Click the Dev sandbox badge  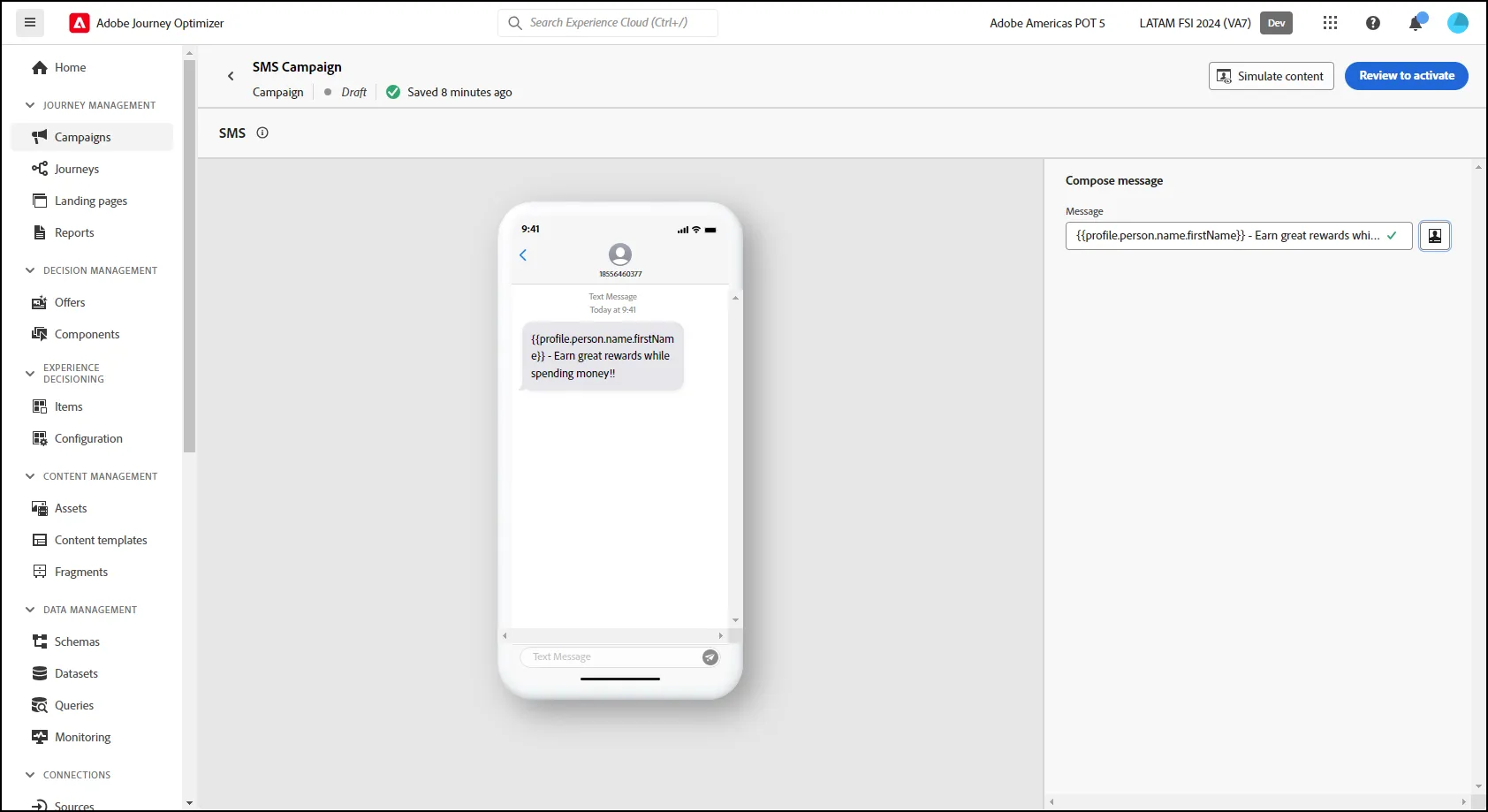pos(1276,23)
